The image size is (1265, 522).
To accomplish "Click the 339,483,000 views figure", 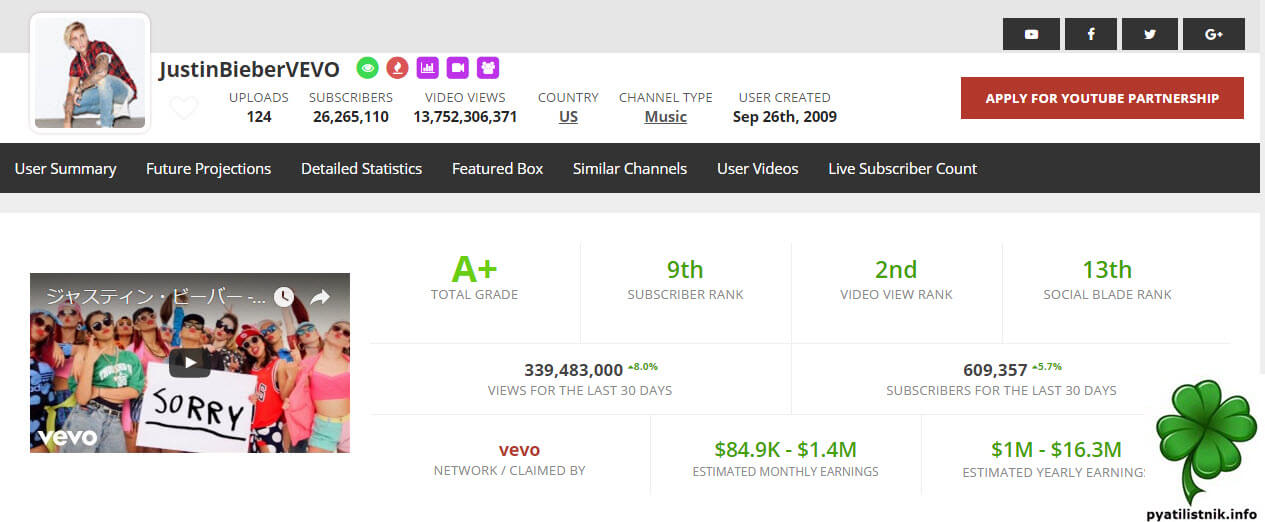I will [x=573, y=370].
